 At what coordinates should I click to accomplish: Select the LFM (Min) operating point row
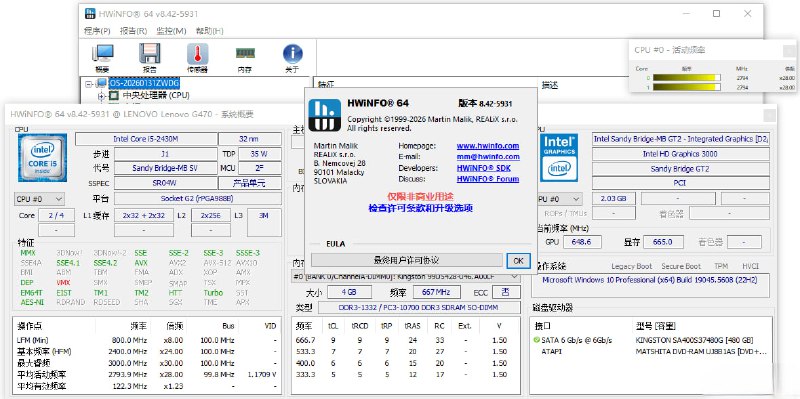click(x=146, y=340)
